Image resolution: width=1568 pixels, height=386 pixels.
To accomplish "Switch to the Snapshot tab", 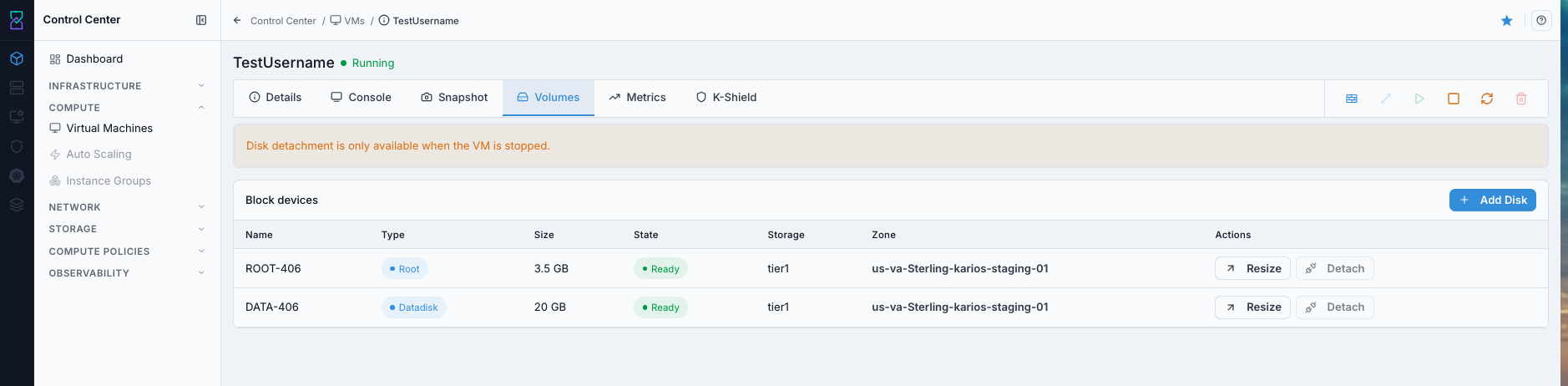I will [454, 98].
